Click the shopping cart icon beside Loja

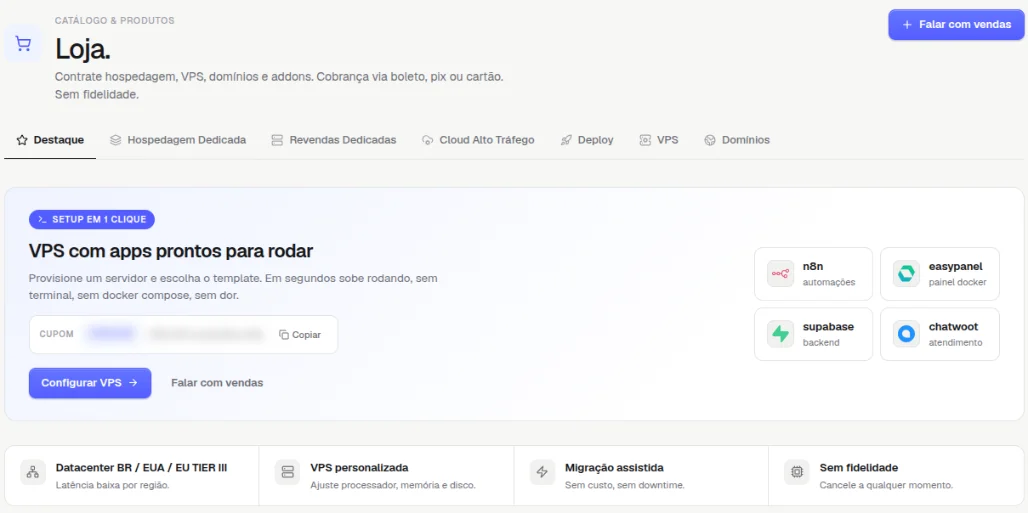pyautogui.click(x=23, y=44)
